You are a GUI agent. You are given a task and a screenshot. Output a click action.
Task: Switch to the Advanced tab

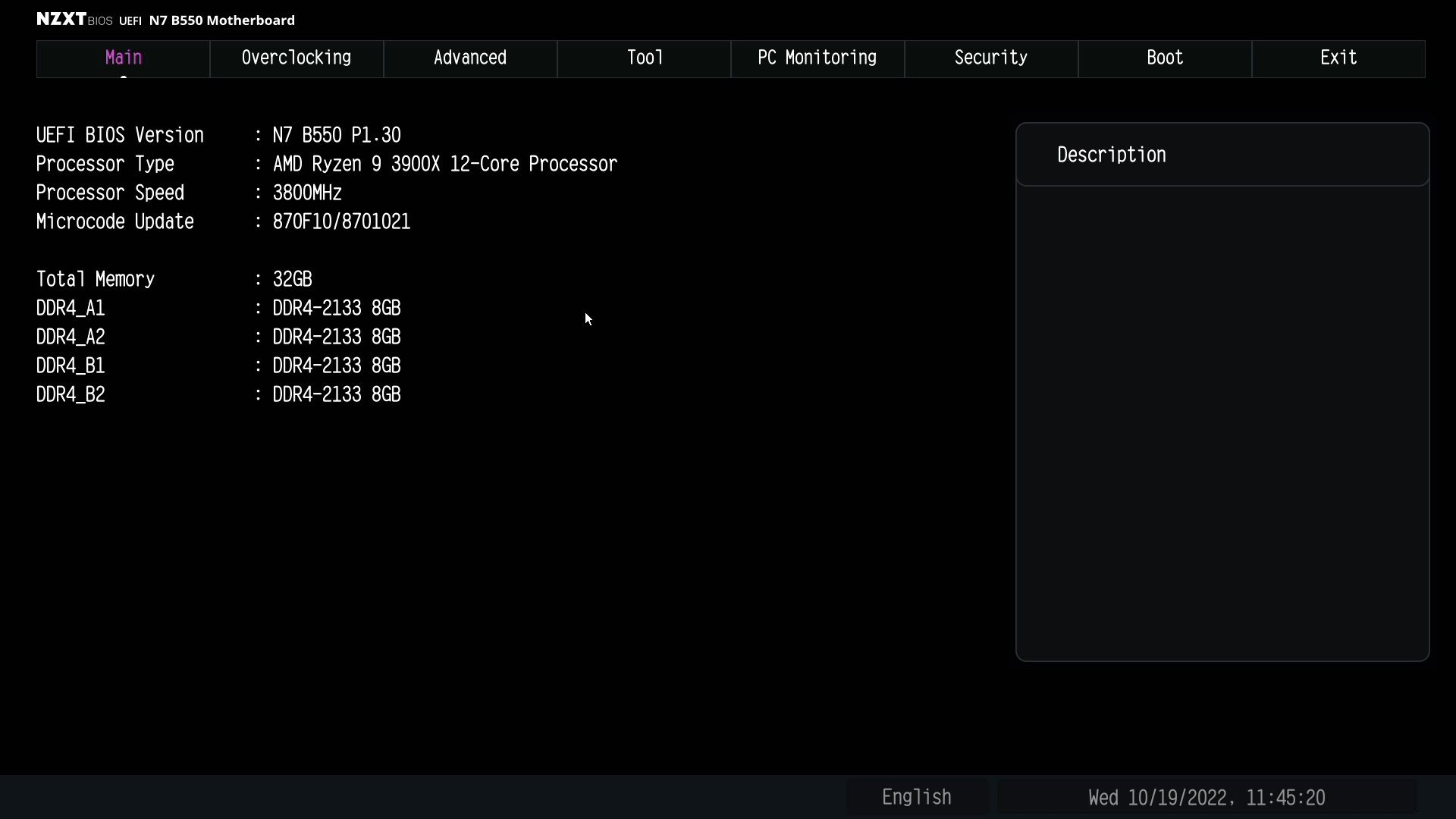(470, 58)
